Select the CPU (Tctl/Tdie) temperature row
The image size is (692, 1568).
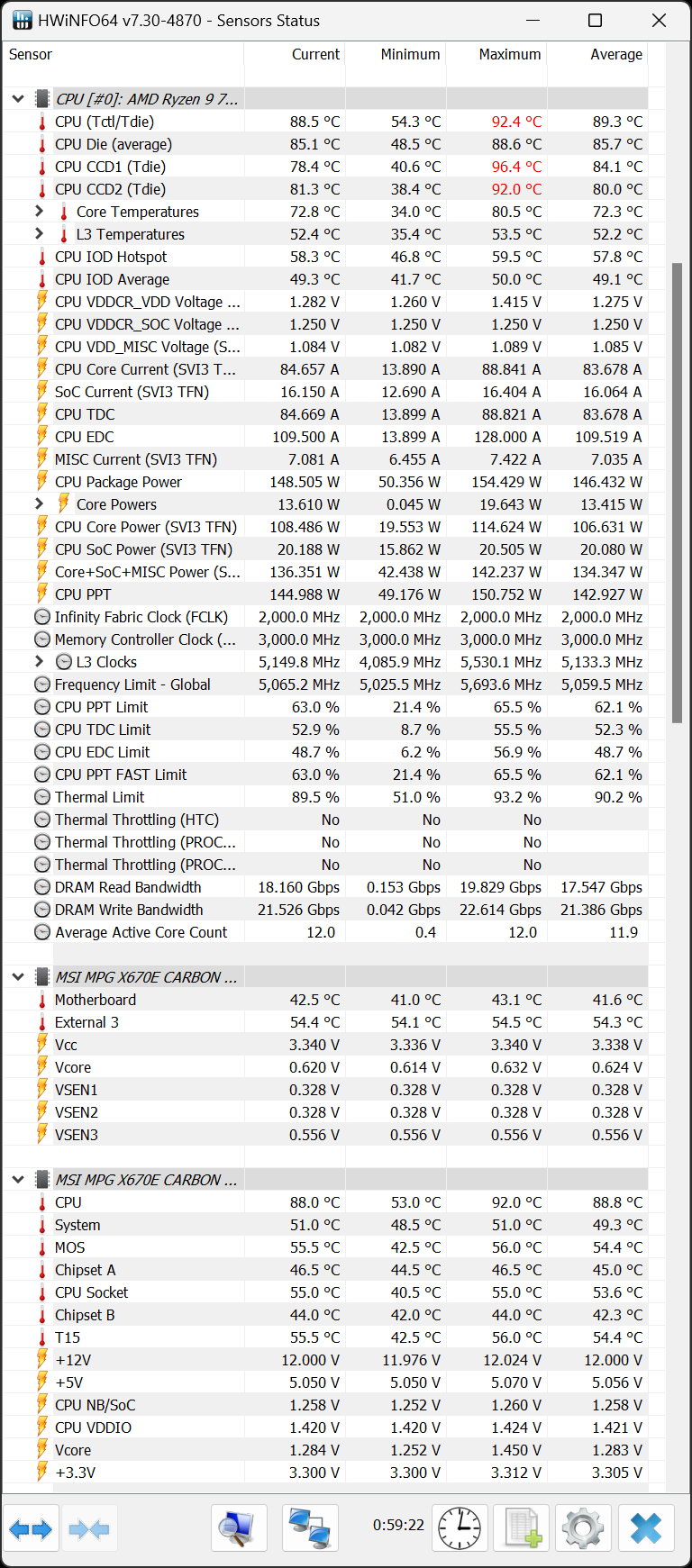pos(325,122)
